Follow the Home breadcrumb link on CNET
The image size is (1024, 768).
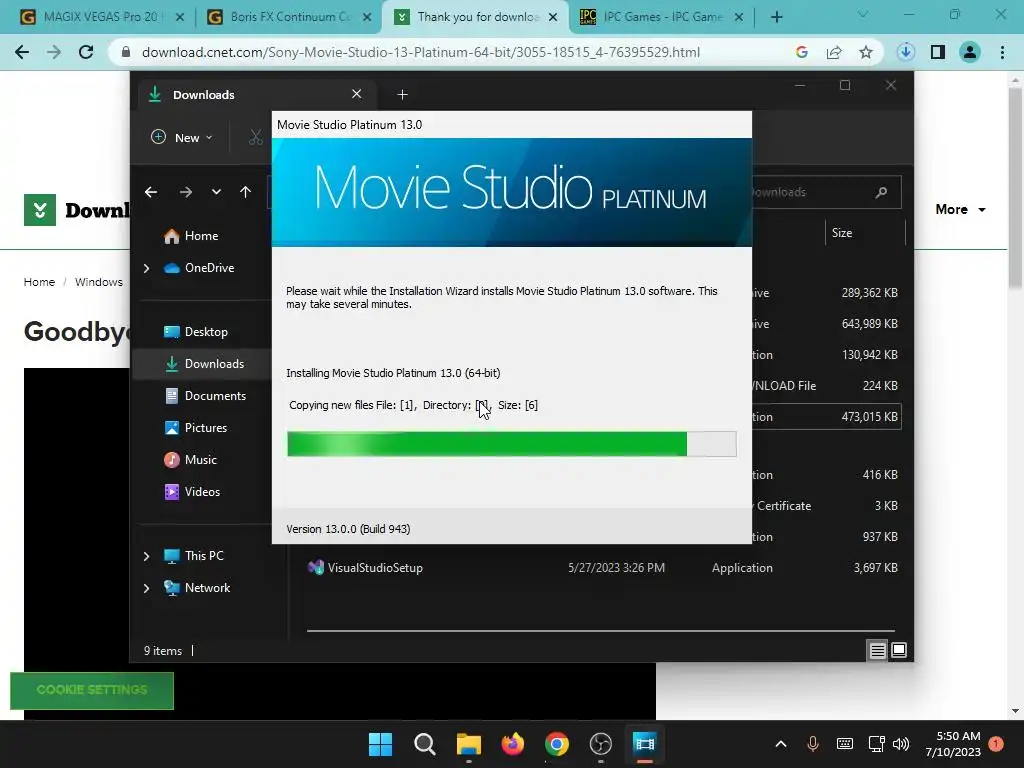coord(39,282)
